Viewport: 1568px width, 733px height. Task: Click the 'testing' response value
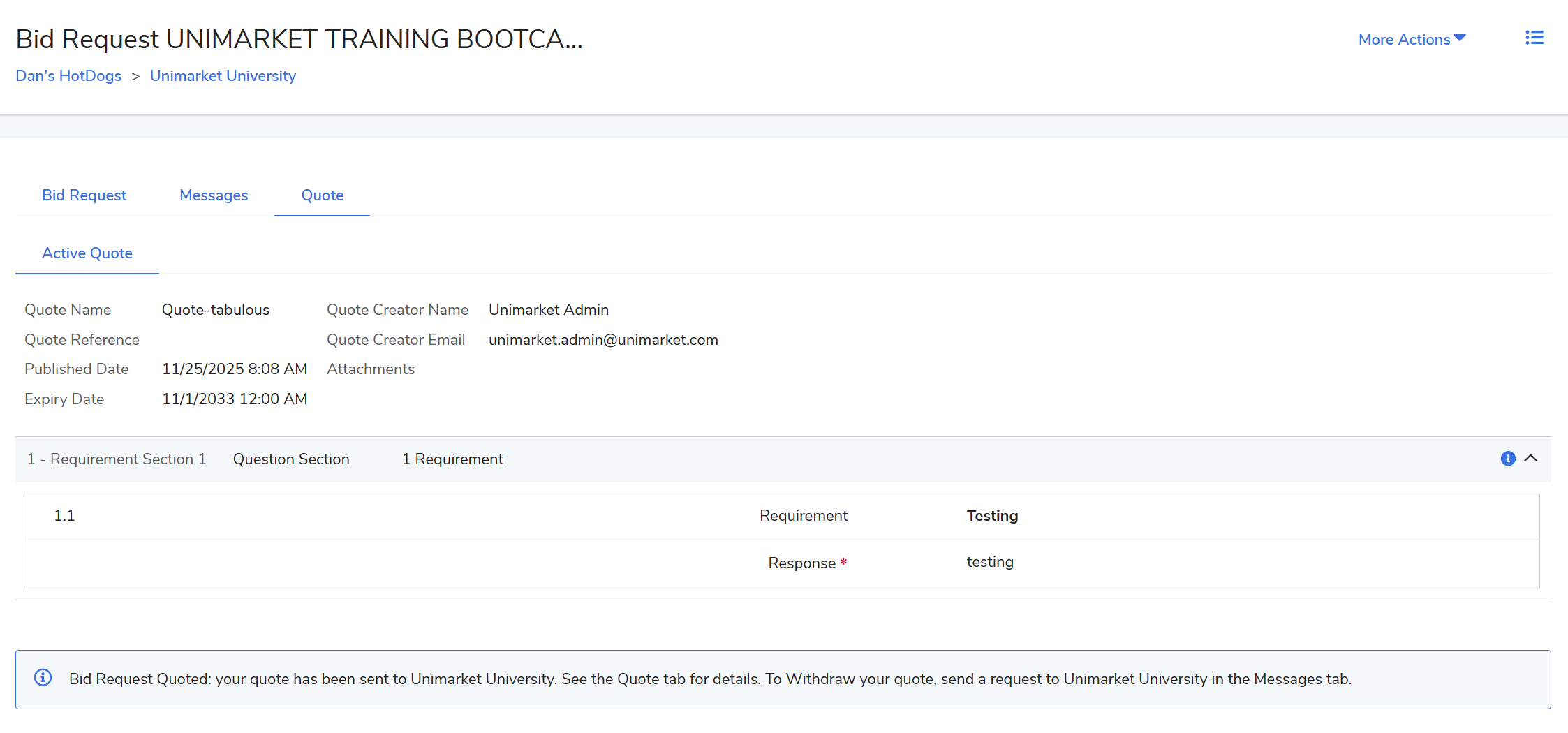990,562
